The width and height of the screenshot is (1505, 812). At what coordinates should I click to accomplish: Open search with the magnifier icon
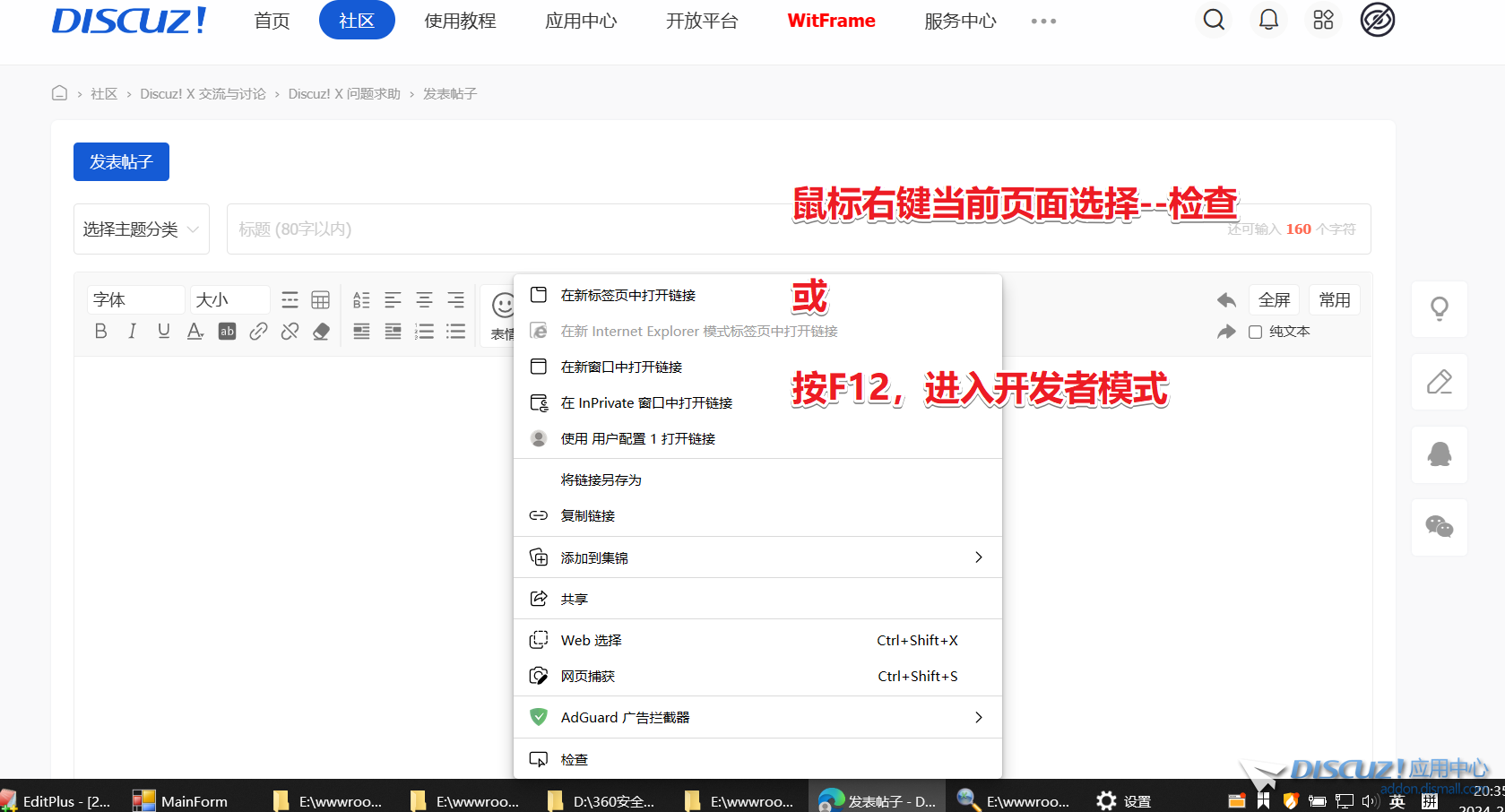tap(1214, 20)
